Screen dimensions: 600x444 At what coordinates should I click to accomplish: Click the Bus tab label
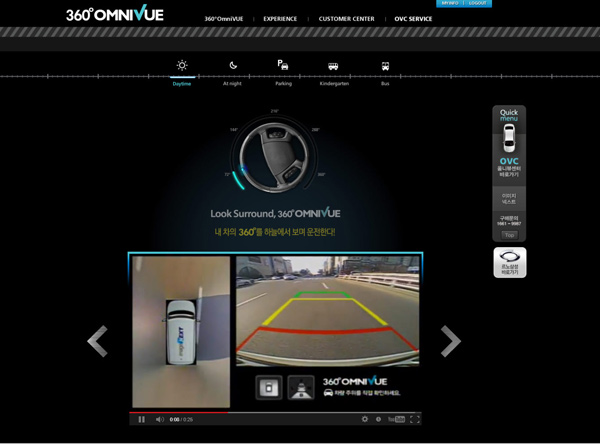[x=385, y=83]
